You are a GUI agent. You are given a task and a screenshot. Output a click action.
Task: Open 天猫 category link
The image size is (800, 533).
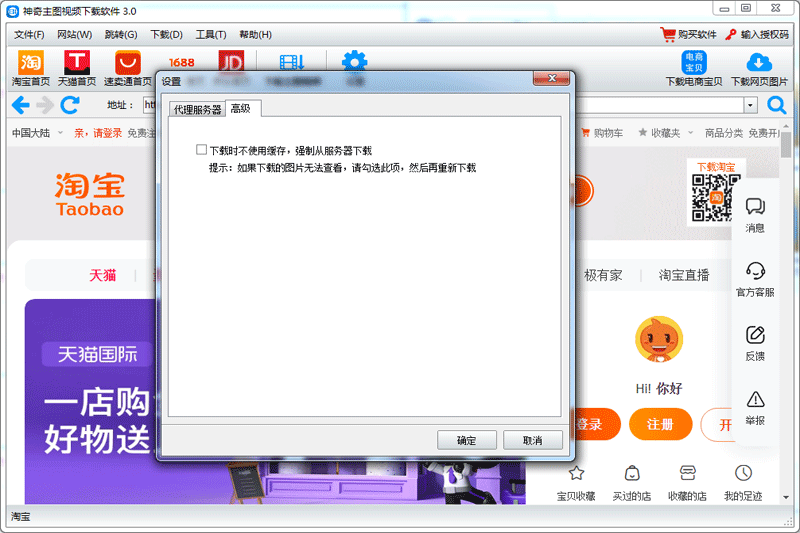(103, 275)
